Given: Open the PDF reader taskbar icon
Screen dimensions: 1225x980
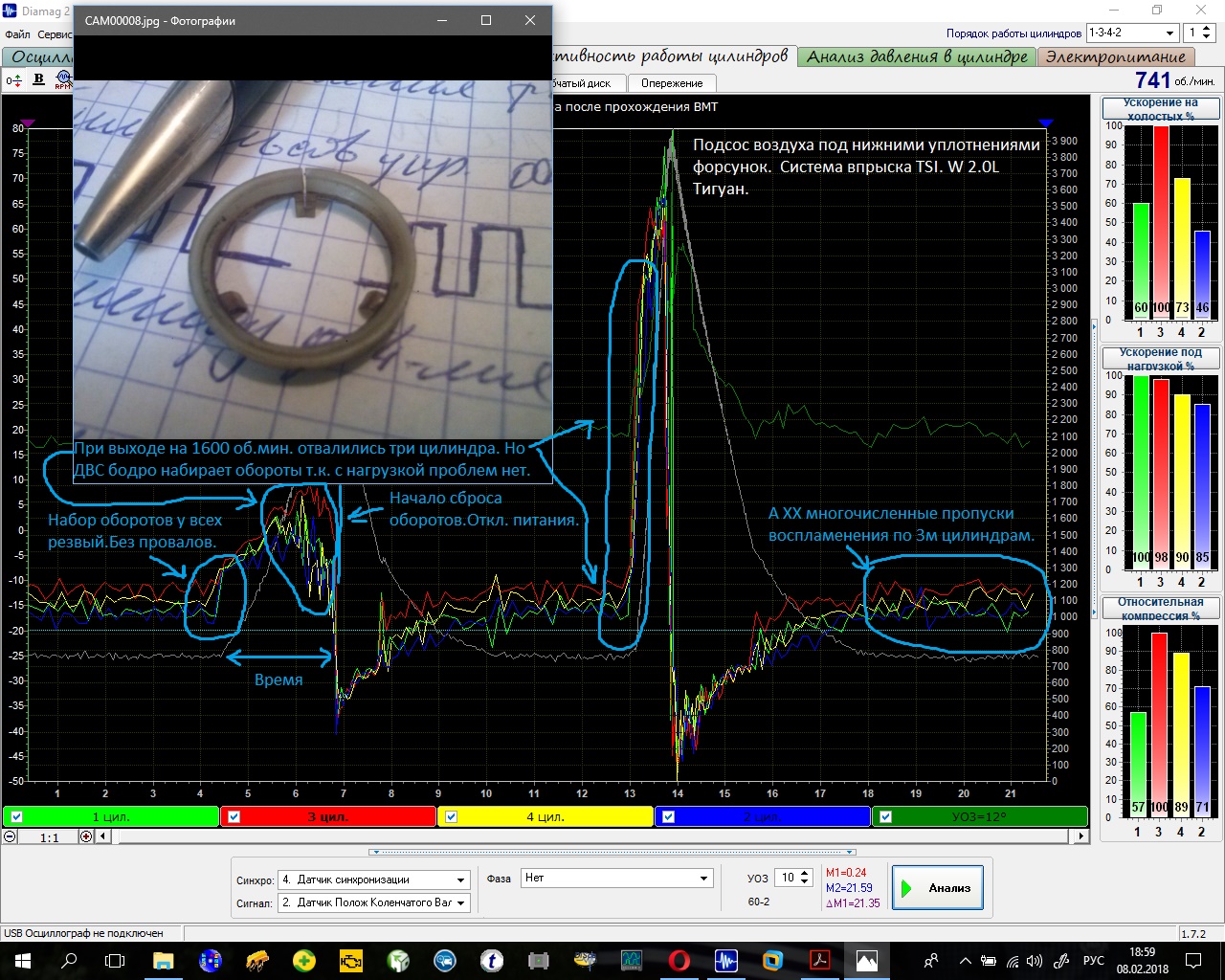Looking at the screenshot, I should tap(819, 961).
